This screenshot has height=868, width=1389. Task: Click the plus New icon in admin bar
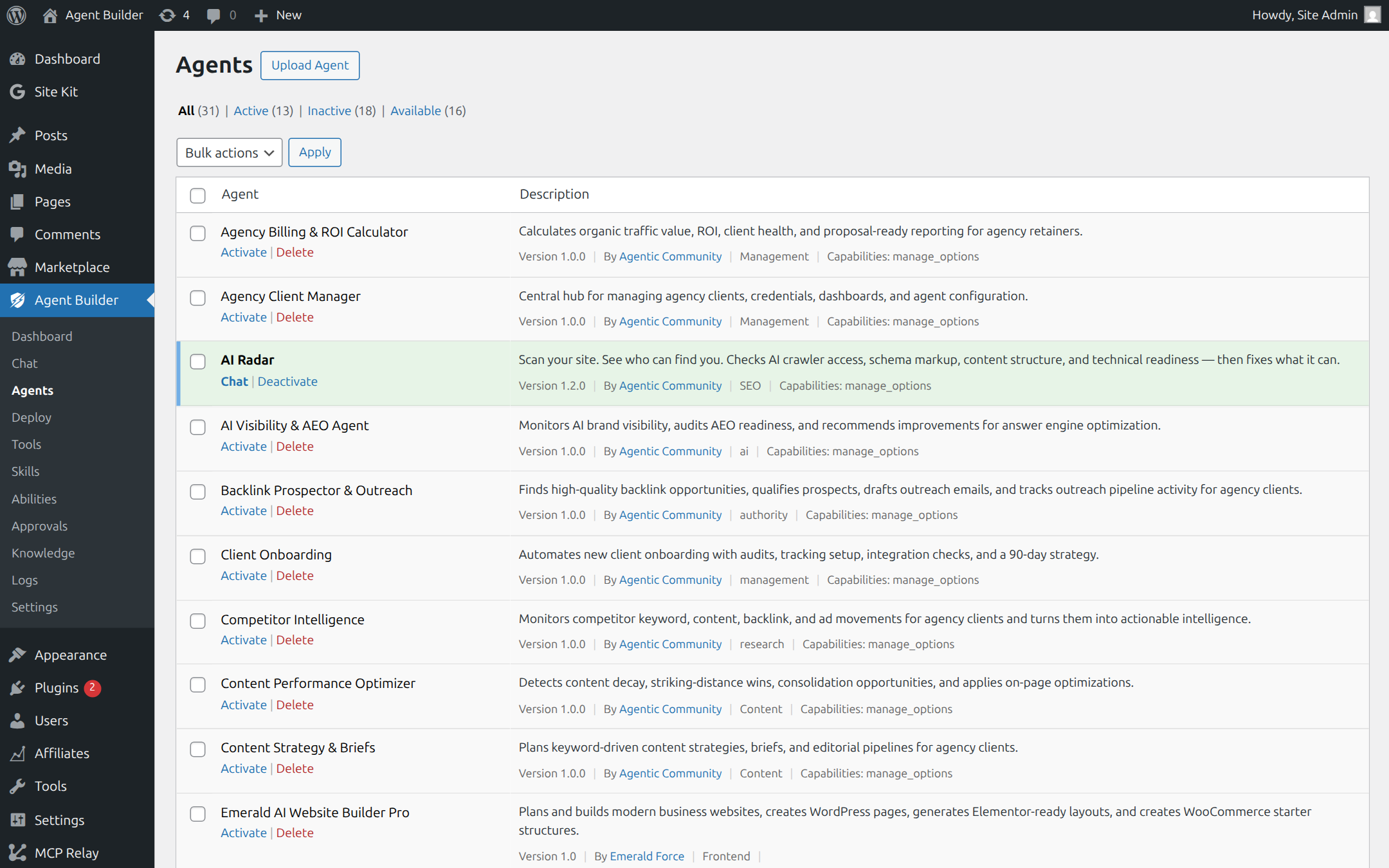coord(260,15)
